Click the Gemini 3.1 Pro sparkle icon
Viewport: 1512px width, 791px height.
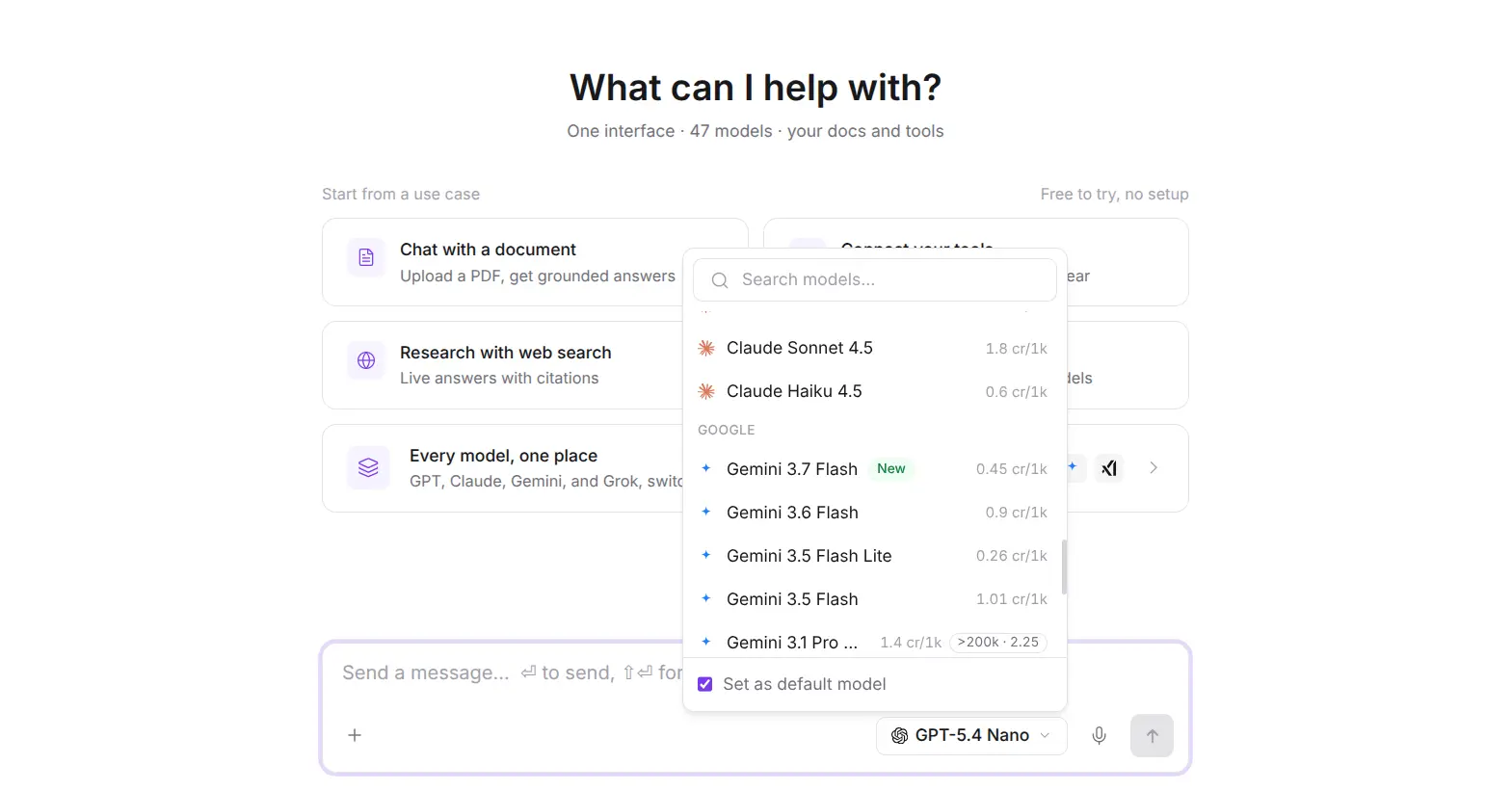point(706,642)
